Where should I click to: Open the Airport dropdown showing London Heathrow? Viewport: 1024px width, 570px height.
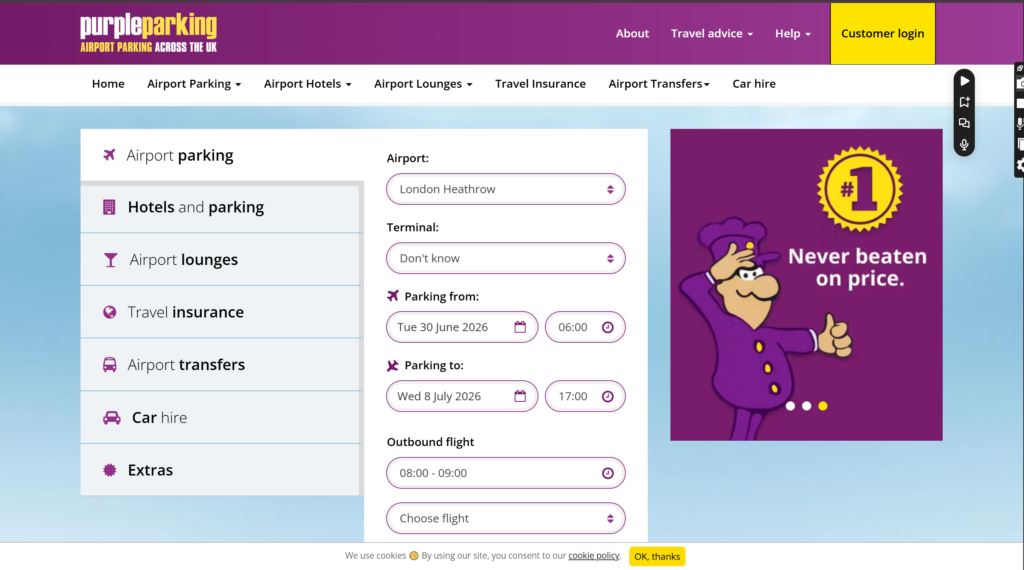tap(505, 189)
